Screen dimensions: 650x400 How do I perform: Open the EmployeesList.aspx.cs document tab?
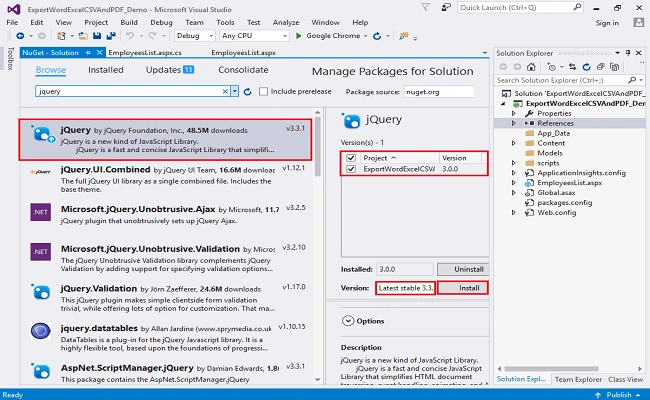coord(145,53)
